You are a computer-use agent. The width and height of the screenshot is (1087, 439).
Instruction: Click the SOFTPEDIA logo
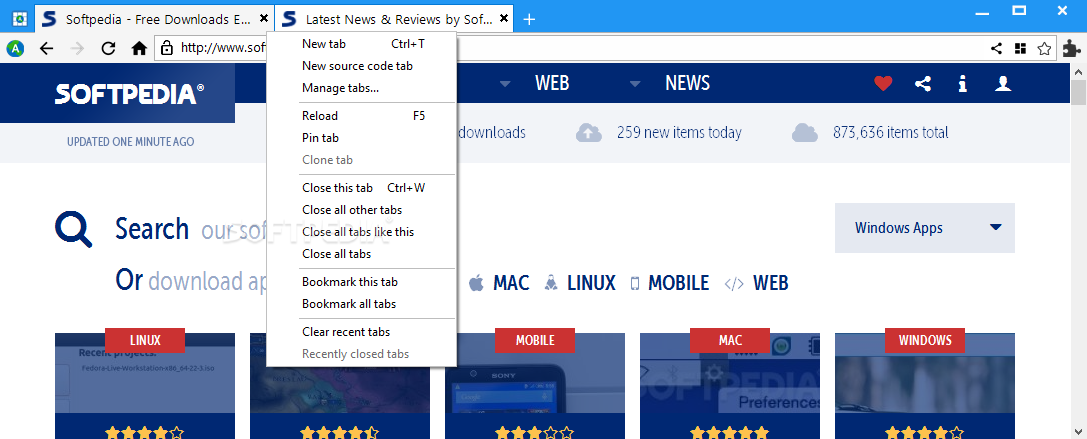130,94
